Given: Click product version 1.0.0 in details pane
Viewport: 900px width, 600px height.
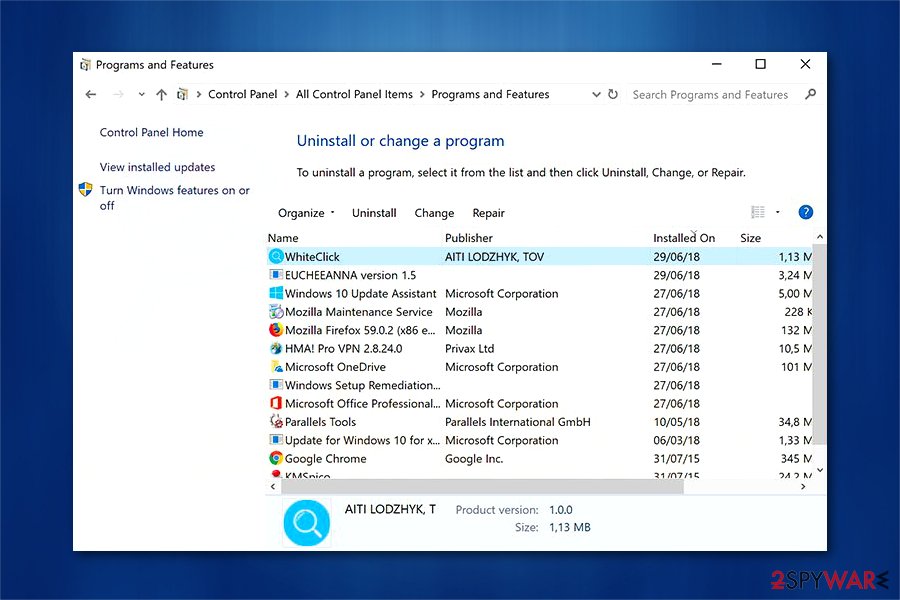Looking at the screenshot, I should coord(561,510).
